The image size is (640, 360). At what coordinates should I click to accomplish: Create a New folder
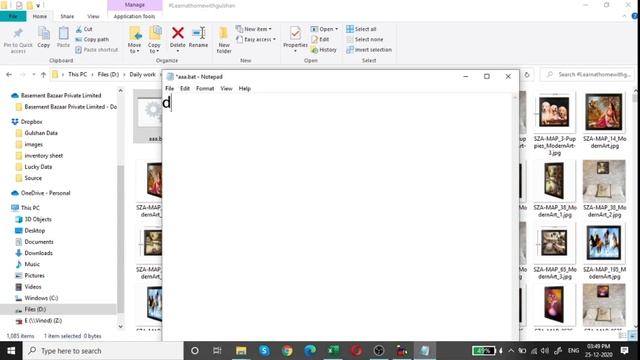[x=224, y=40]
